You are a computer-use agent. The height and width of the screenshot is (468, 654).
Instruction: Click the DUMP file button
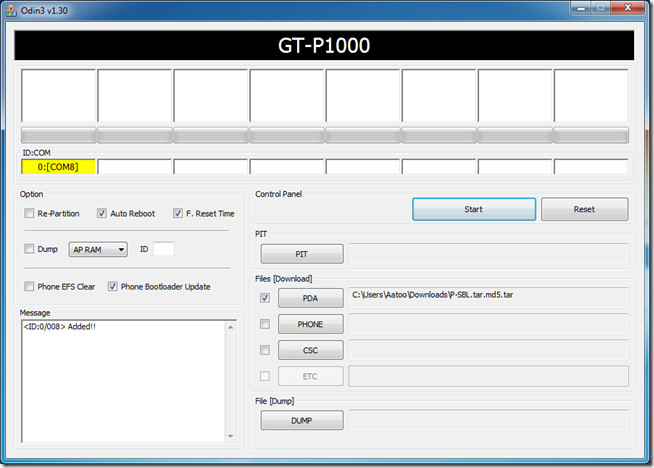point(302,420)
